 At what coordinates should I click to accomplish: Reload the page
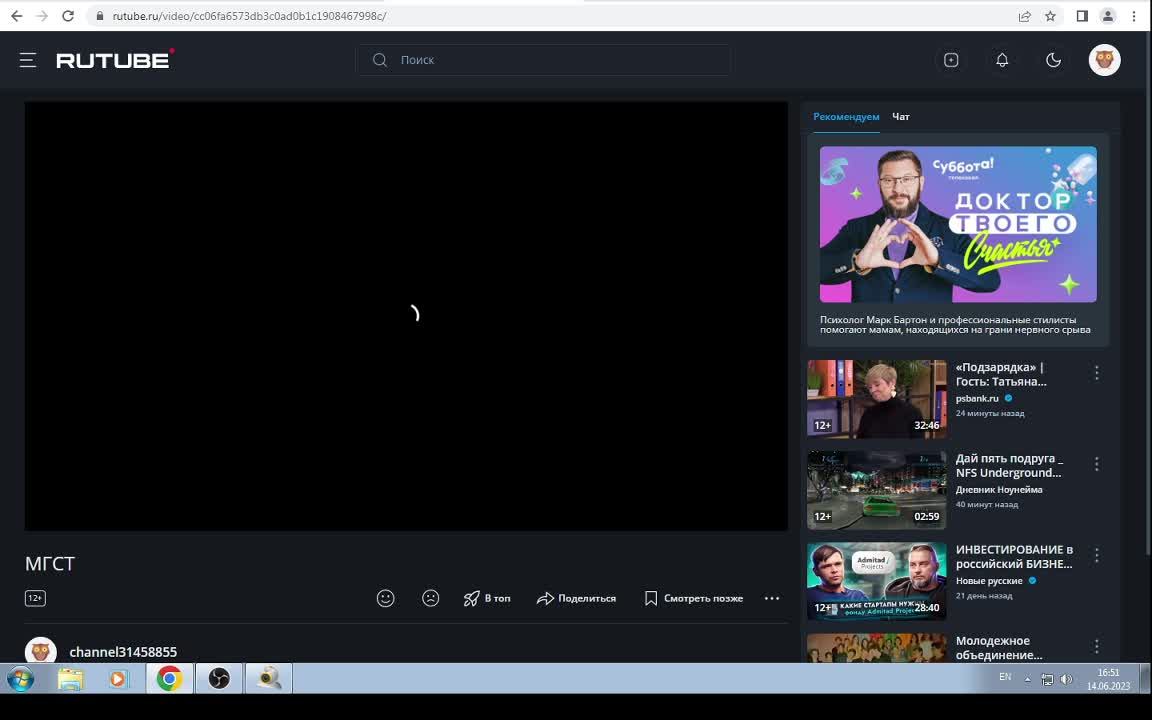click(x=68, y=15)
